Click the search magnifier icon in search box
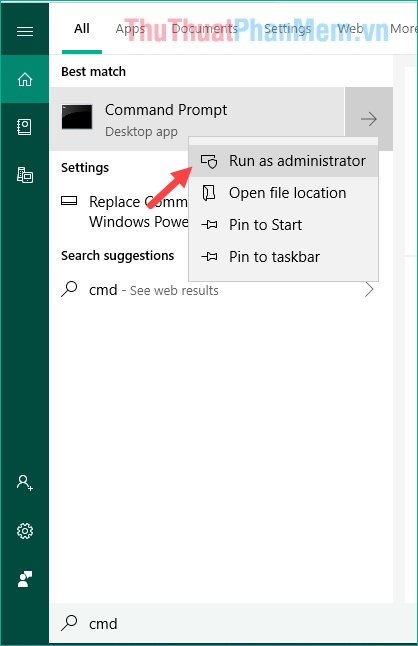Image resolution: width=418 pixels, height=646 pixels. coord(69,623)
